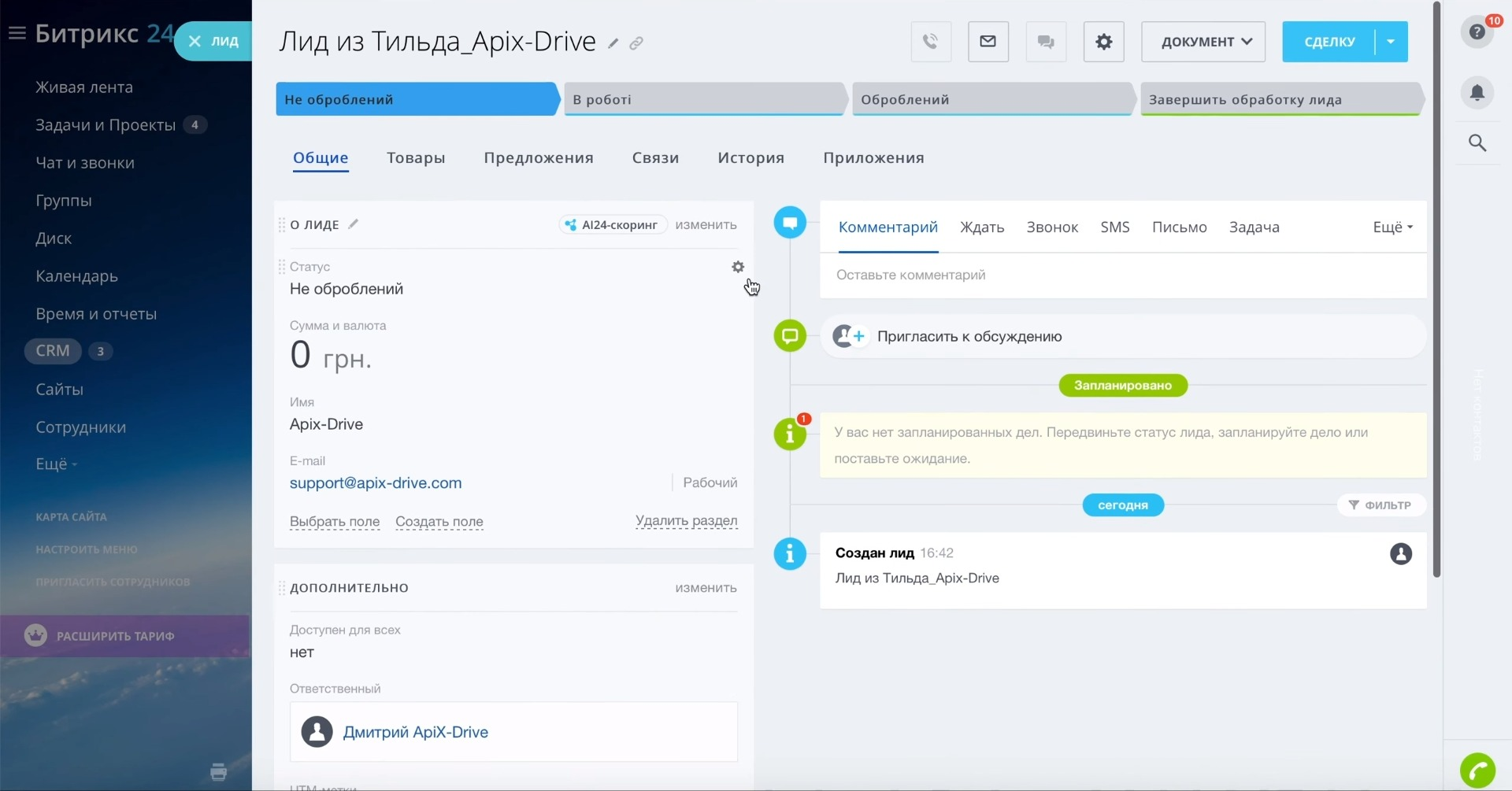
Task: Select the SMS timeline tab
Action: pyautogui.click(x=1115, y=227)
